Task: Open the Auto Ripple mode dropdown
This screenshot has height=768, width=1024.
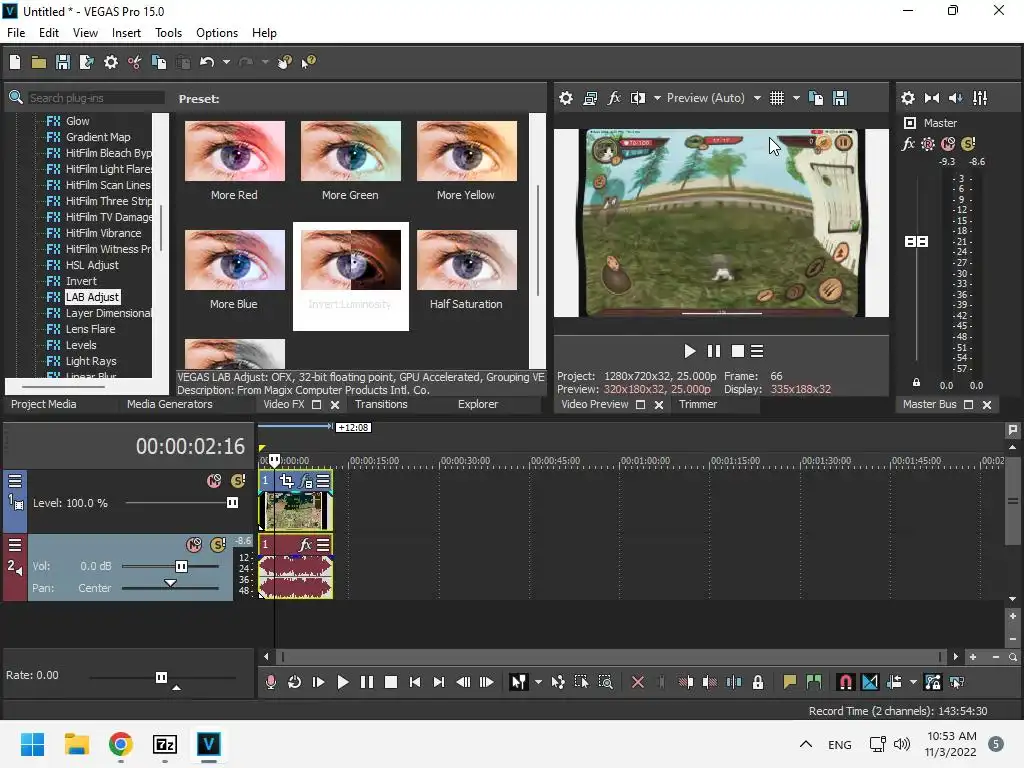Action: tap(913, 682)
